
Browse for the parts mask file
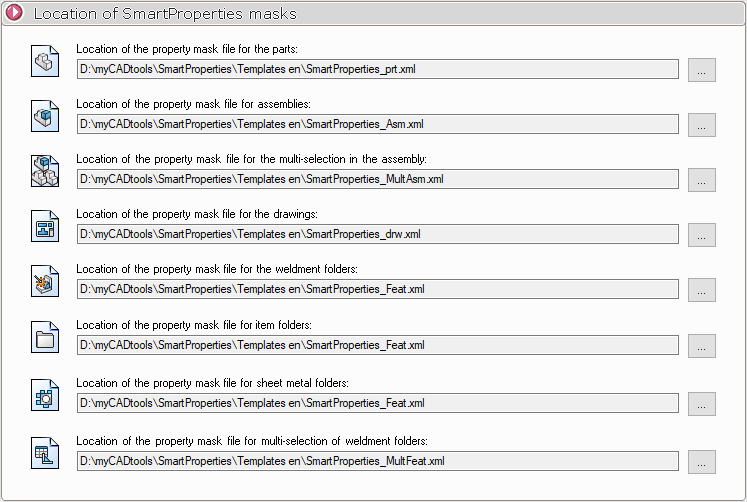click(x=701, y=70)
